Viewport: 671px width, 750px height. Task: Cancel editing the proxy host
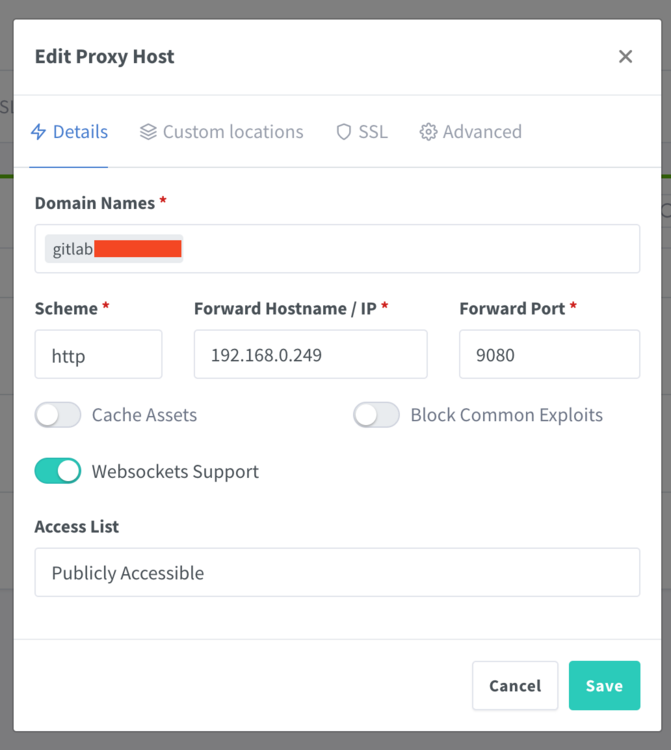pyautogui.click(x=515, y=685)
